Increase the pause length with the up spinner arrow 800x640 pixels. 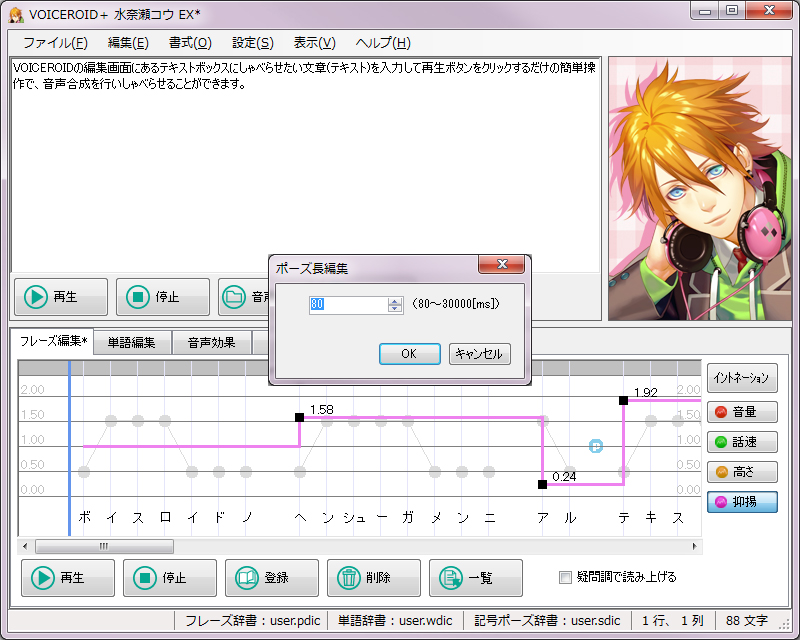pyautogui.click(x=395, y=301)
